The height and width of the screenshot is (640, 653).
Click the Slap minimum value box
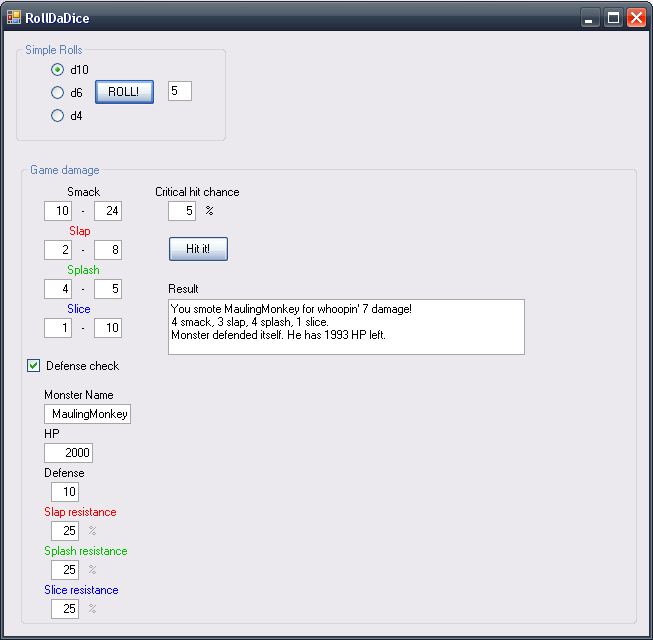(x=58, y=250)
